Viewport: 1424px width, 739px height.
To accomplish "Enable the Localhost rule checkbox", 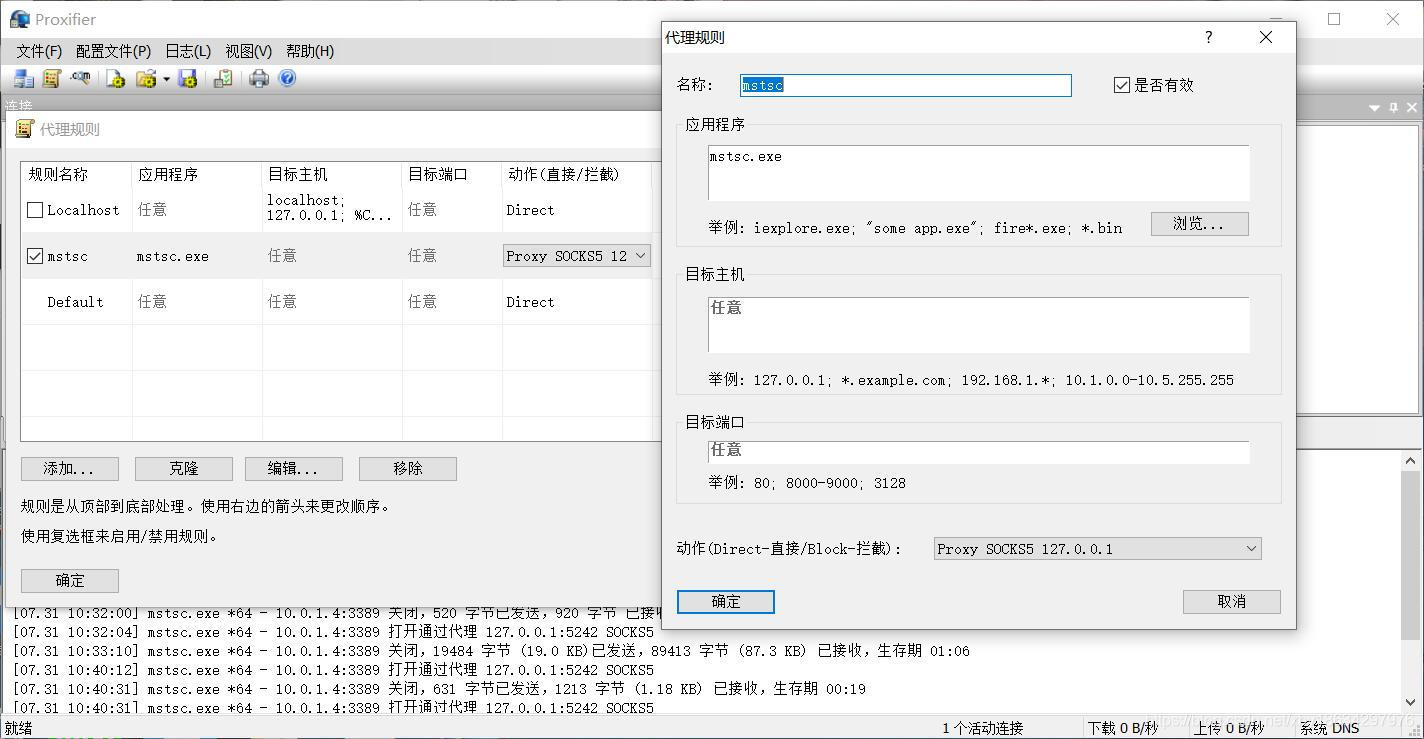I will tap(35, 210).
